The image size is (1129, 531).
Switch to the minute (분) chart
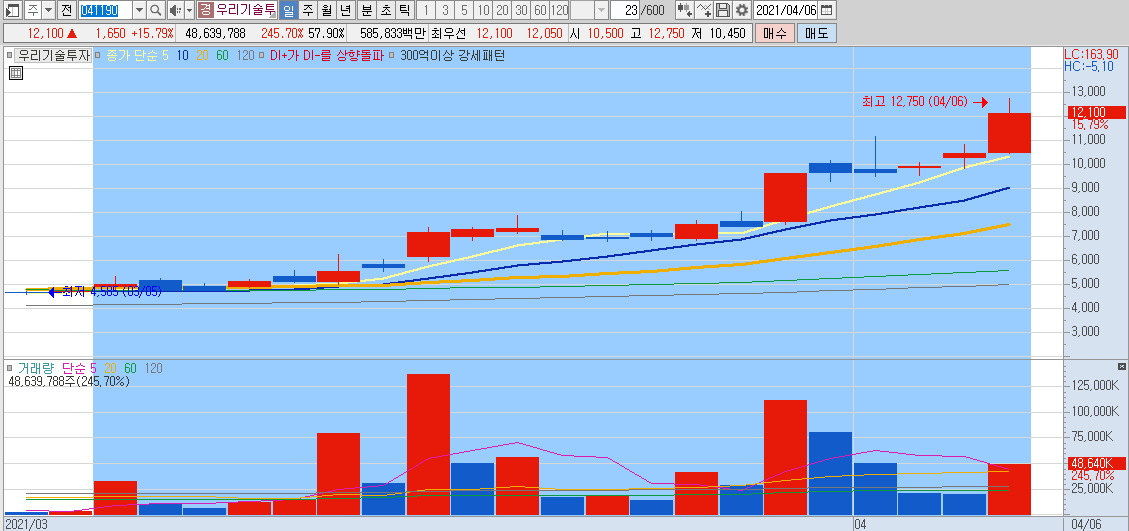[366, 10]
